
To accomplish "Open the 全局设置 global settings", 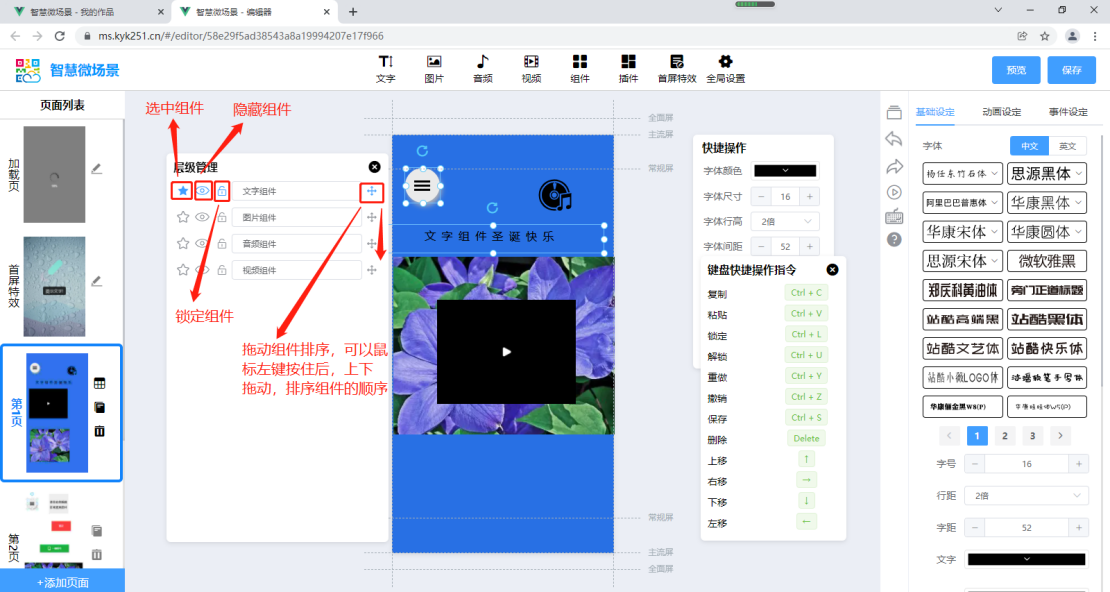I will click(x=725, y=68).
